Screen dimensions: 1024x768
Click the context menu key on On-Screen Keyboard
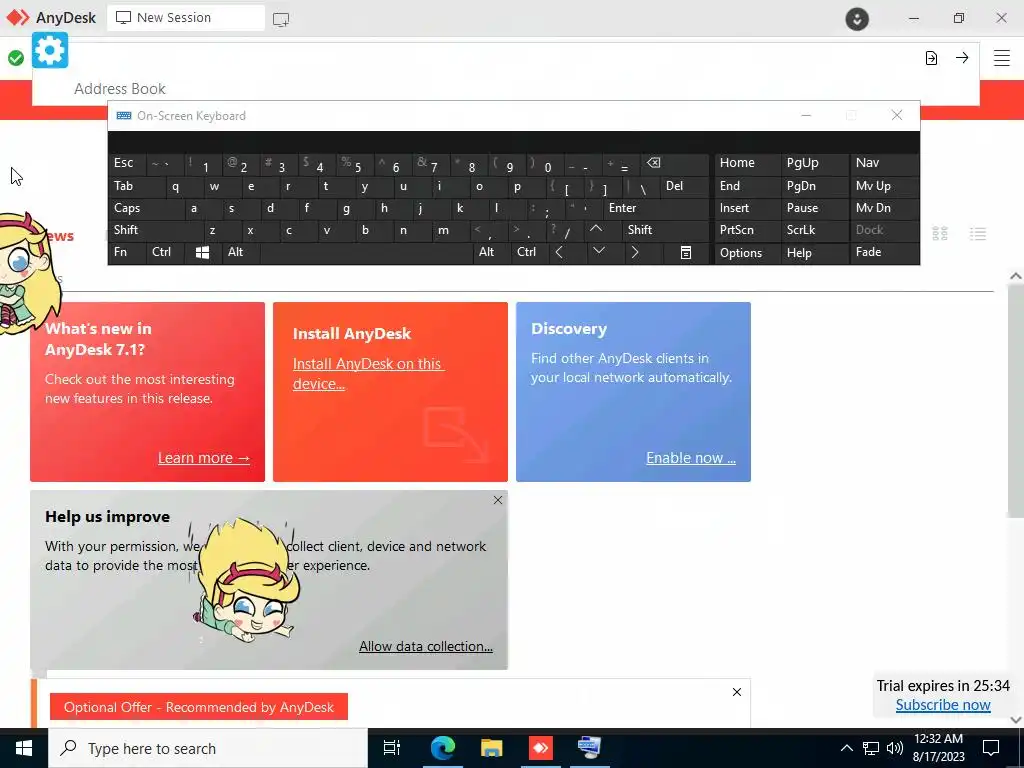click(685, 252)
